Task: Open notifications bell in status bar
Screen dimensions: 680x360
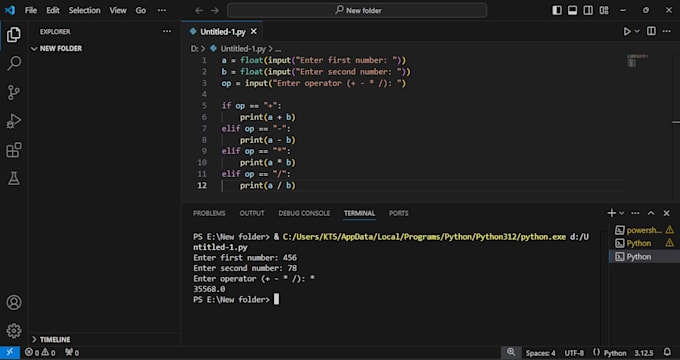Action: (x=667, y=352)
